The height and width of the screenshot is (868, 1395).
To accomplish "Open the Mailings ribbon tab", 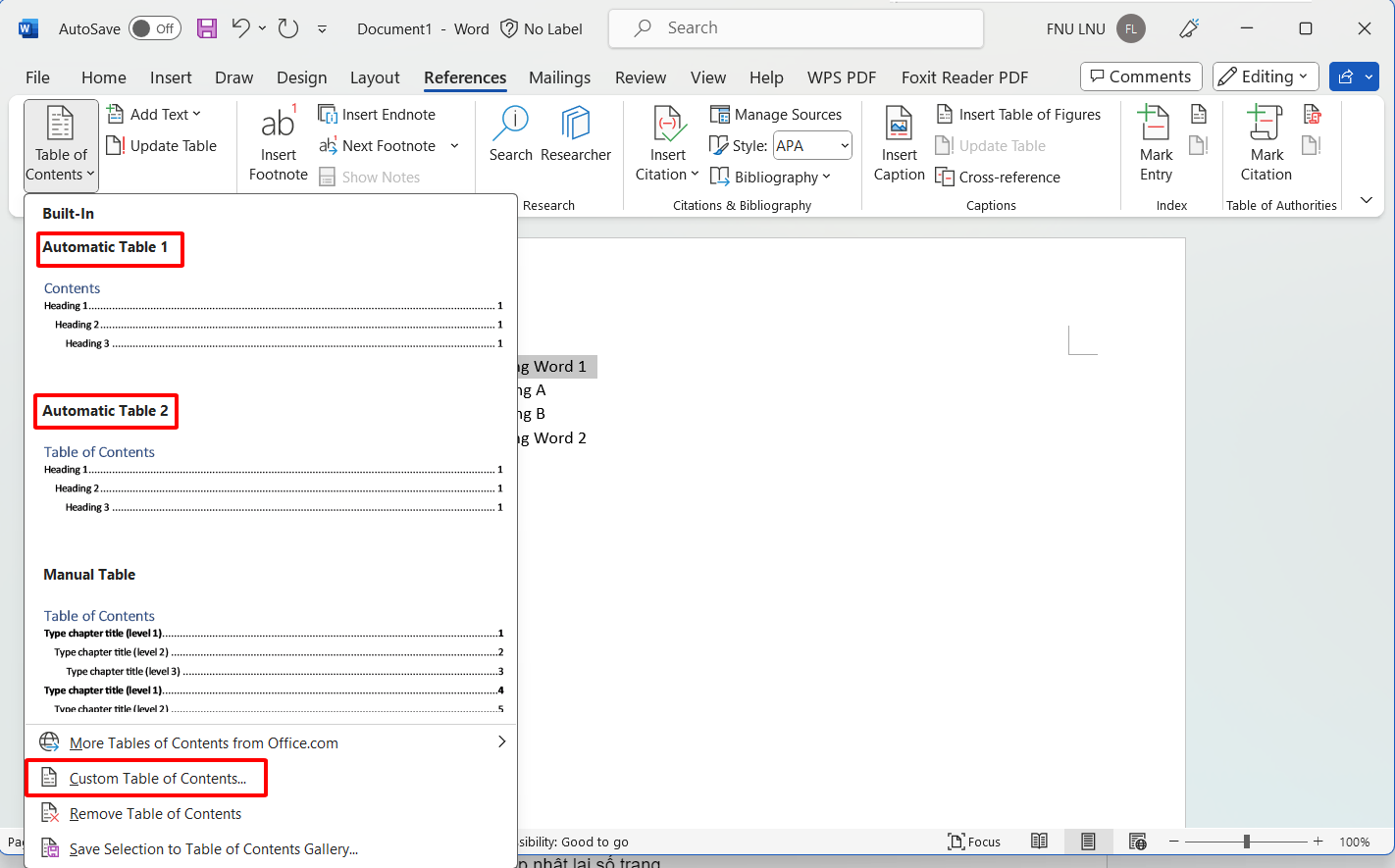I will click(559, 77).
